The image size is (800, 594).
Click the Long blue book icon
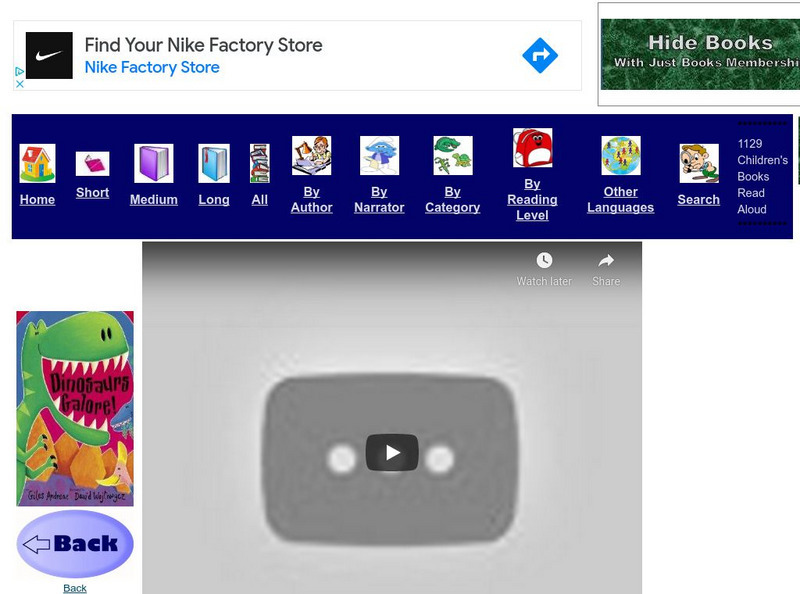click(x=214, y=163)
